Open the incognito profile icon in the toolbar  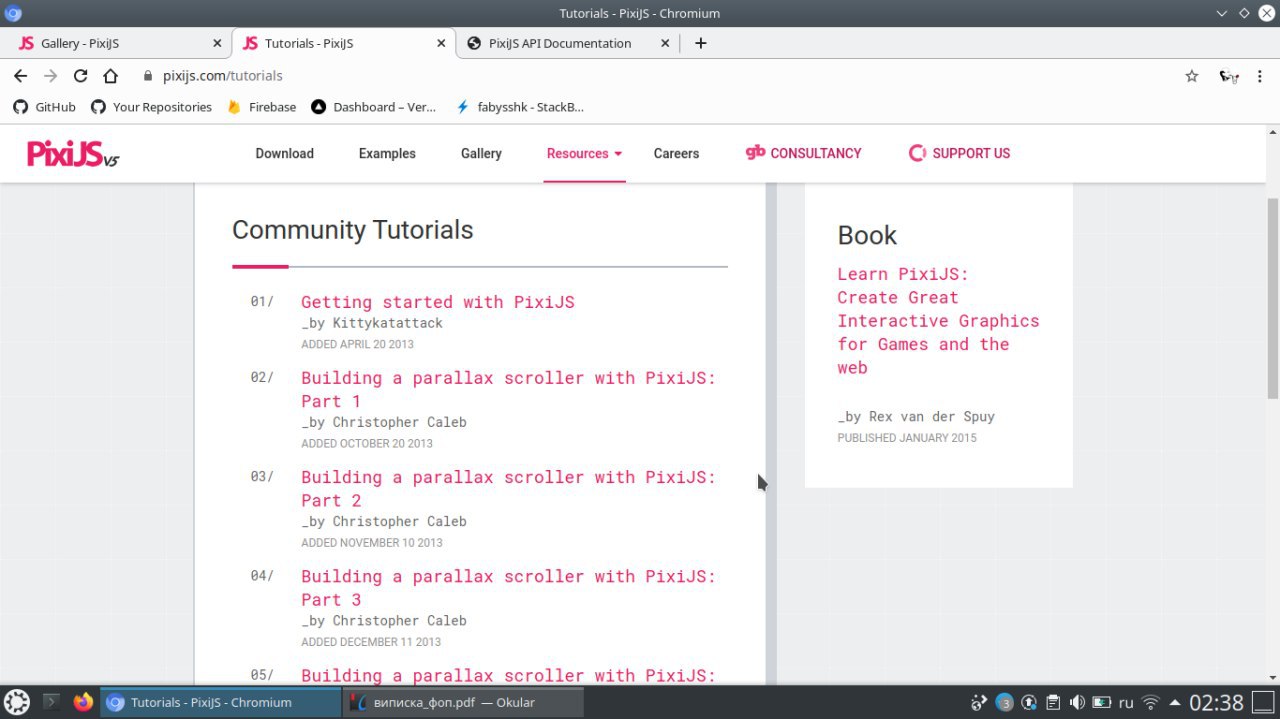1229,76
